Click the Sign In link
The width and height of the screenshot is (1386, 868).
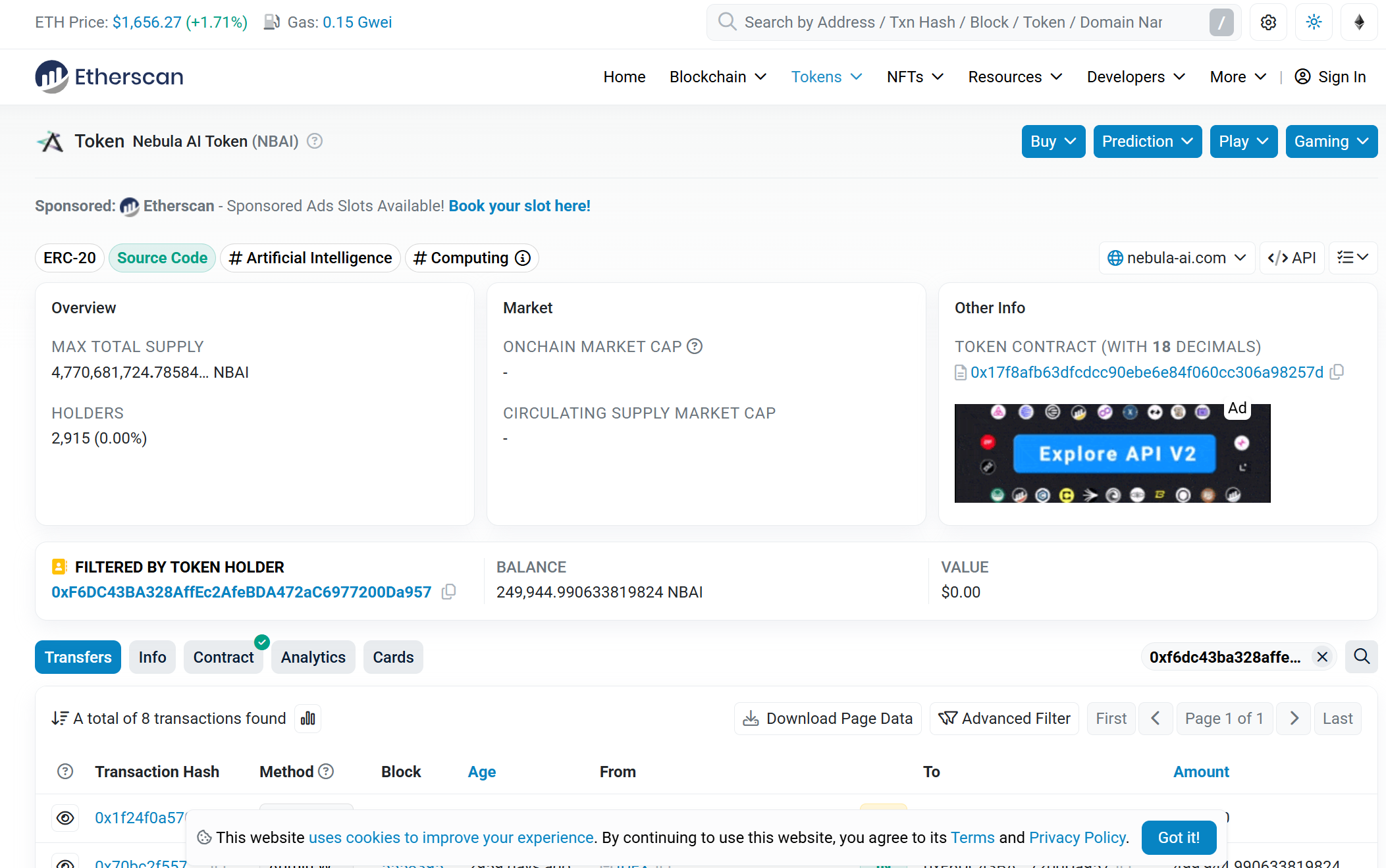pyautogui.click(x=1330, y=77)
